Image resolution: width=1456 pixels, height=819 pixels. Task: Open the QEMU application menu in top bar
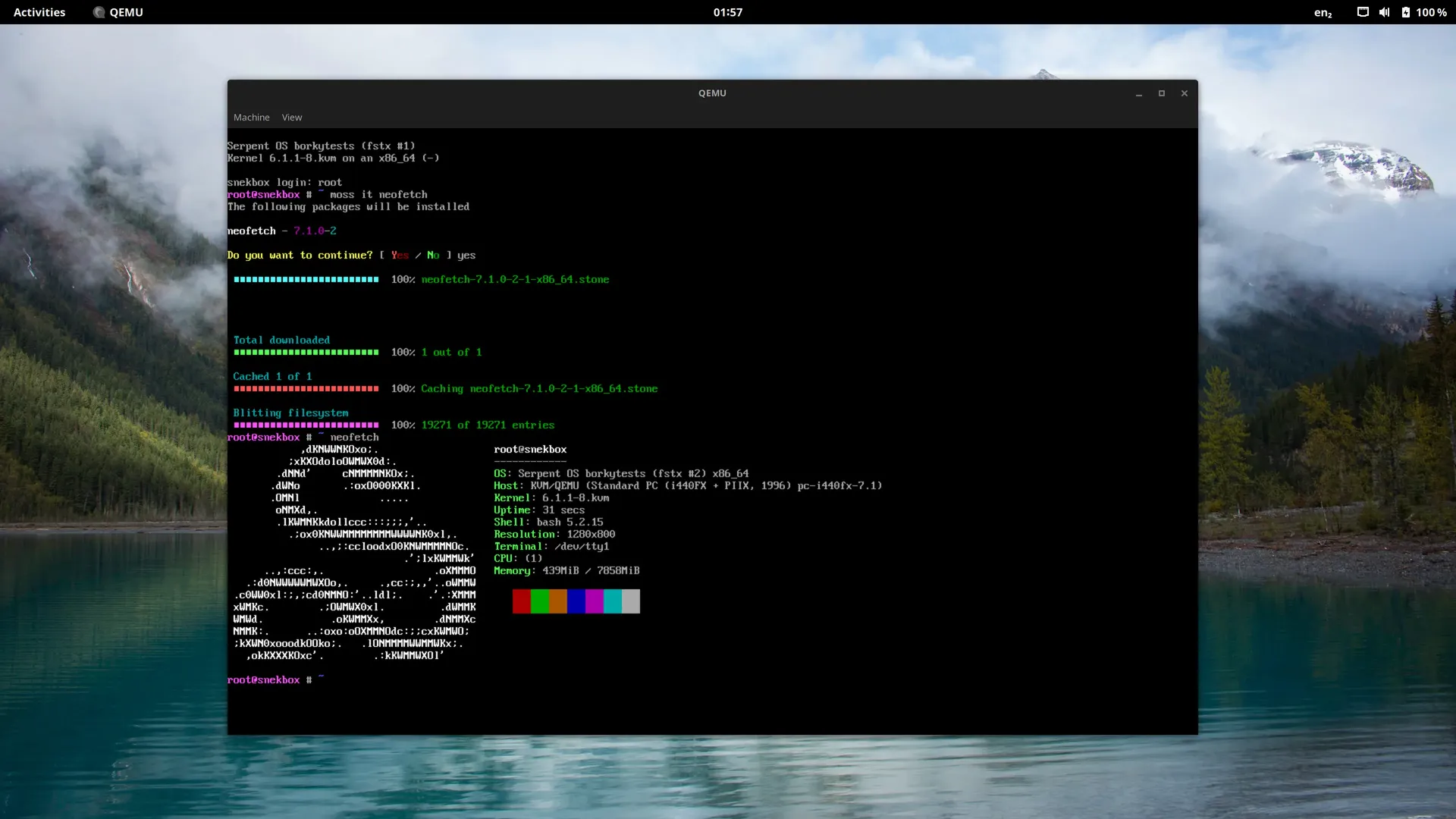126,12
